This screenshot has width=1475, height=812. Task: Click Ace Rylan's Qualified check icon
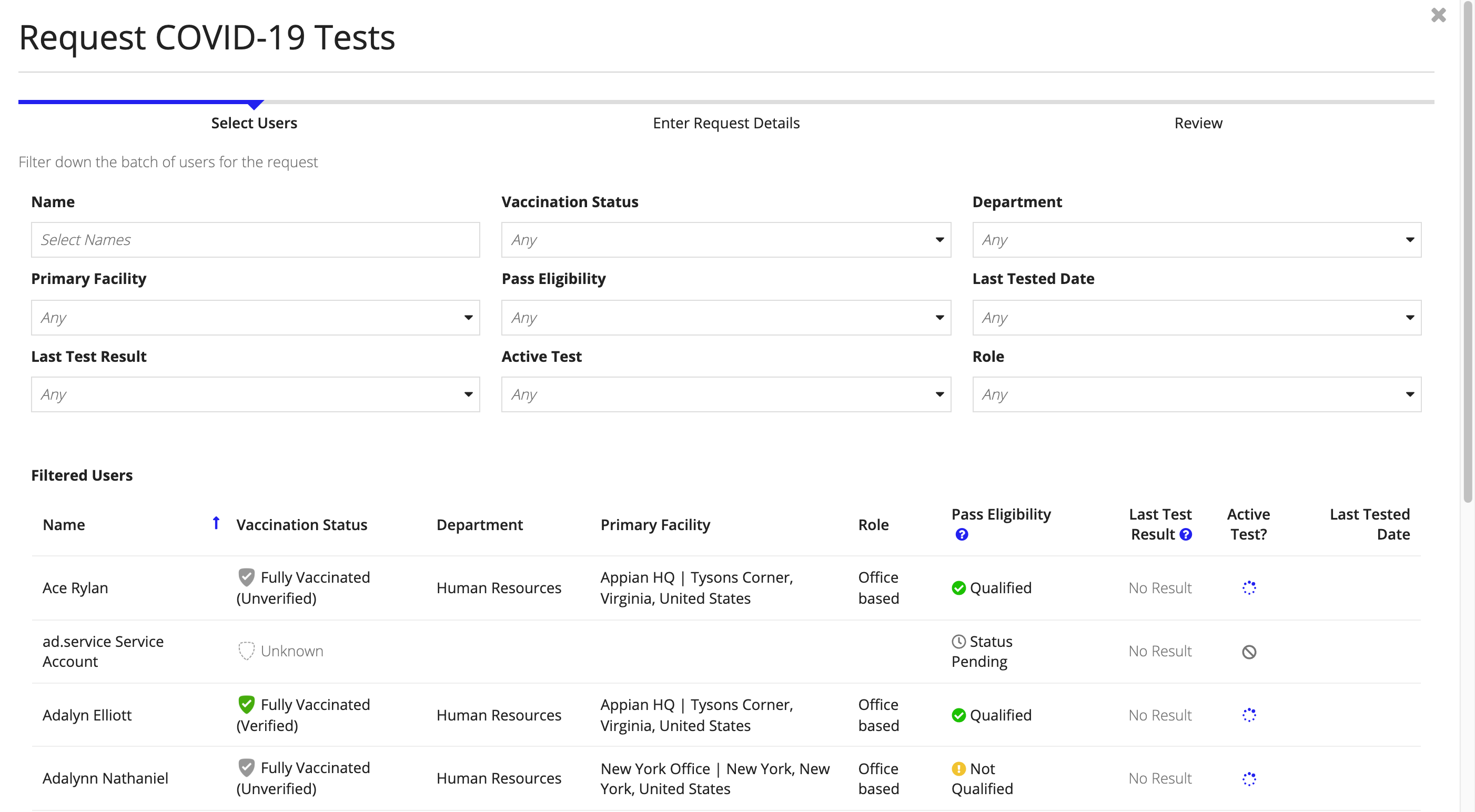click(958, 588)
